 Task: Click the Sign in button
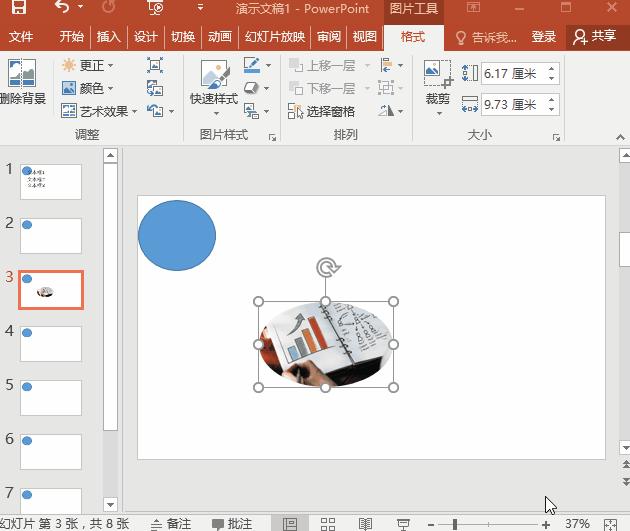pyautogui.click(x=543, y=37)
